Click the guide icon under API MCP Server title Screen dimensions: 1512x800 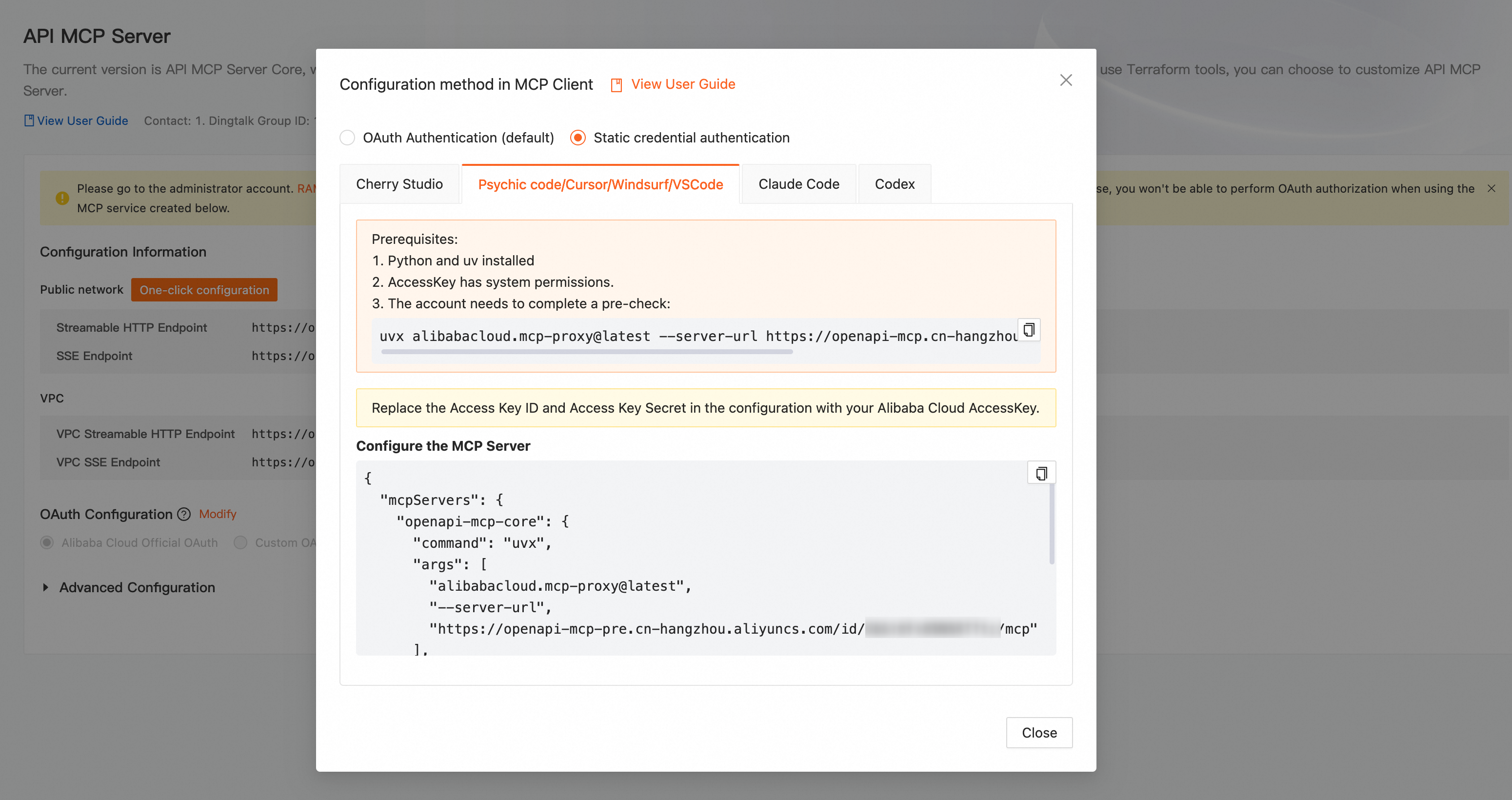coord(29,121)
